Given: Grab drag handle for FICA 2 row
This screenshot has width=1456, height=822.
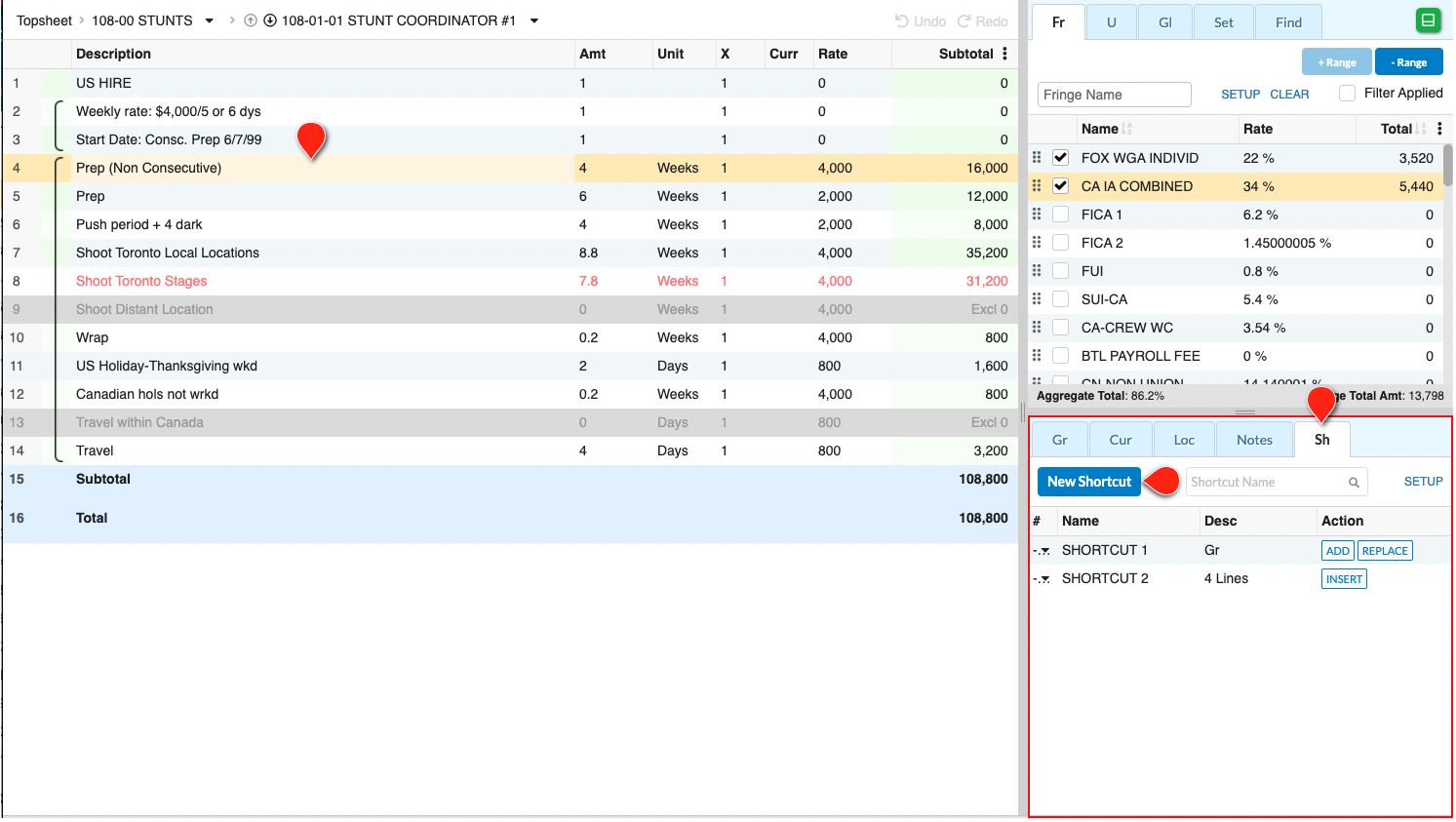Looking at the screenshot, I should pos(1037,242).
